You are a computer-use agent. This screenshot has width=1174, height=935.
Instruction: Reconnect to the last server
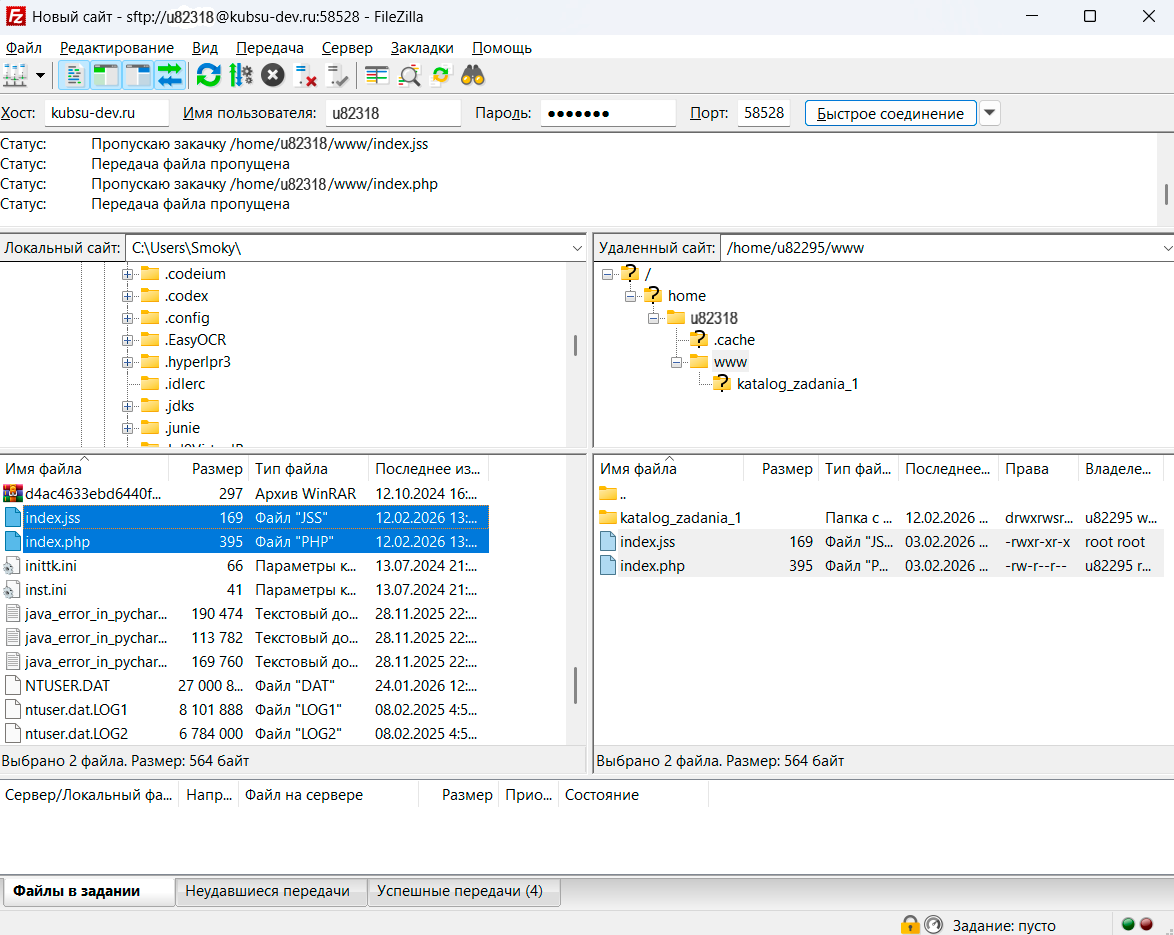(x=337, y=76)
